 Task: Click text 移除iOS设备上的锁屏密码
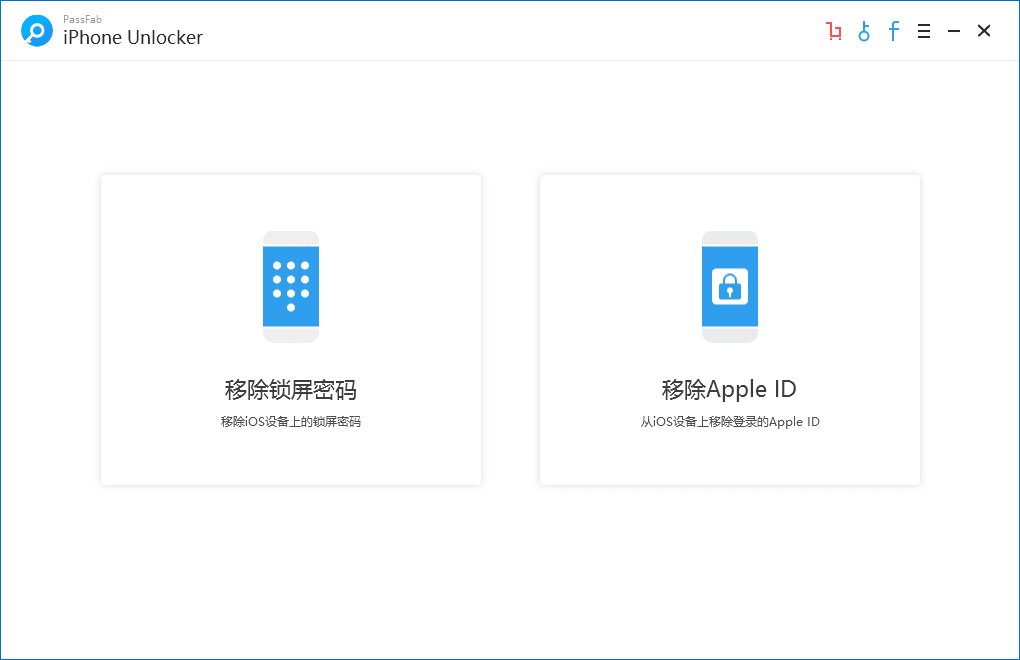tap(291, 421)
